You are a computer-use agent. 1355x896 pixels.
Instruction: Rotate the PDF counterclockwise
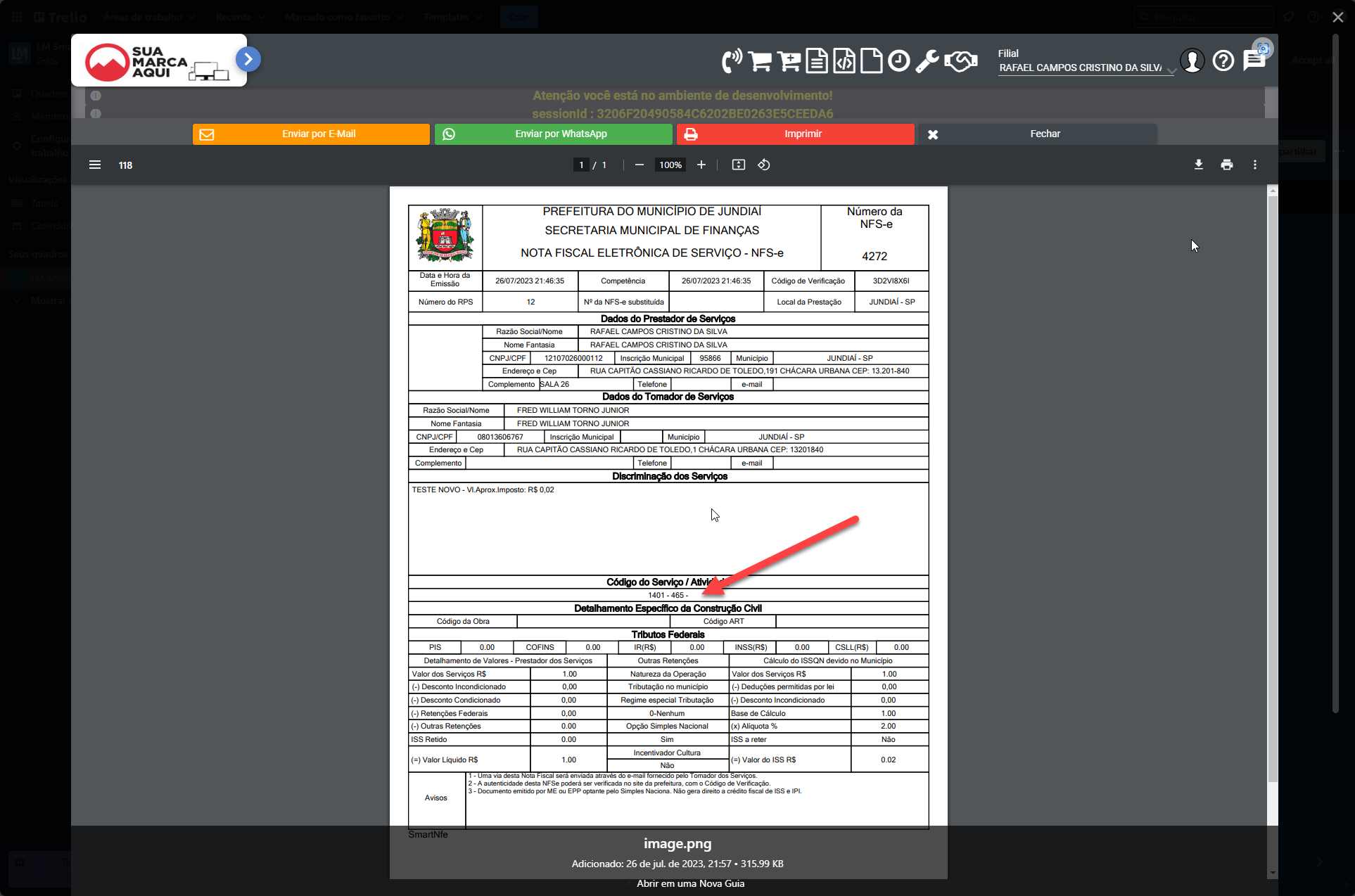tap(764, 165)
